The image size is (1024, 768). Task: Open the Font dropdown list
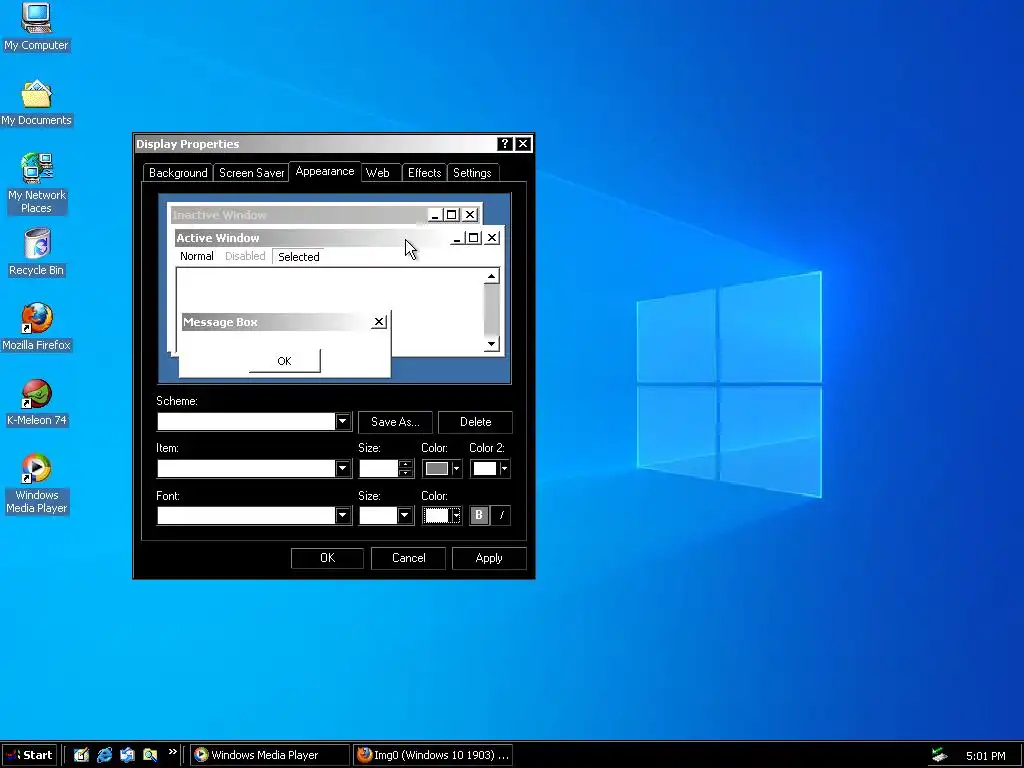342,515
